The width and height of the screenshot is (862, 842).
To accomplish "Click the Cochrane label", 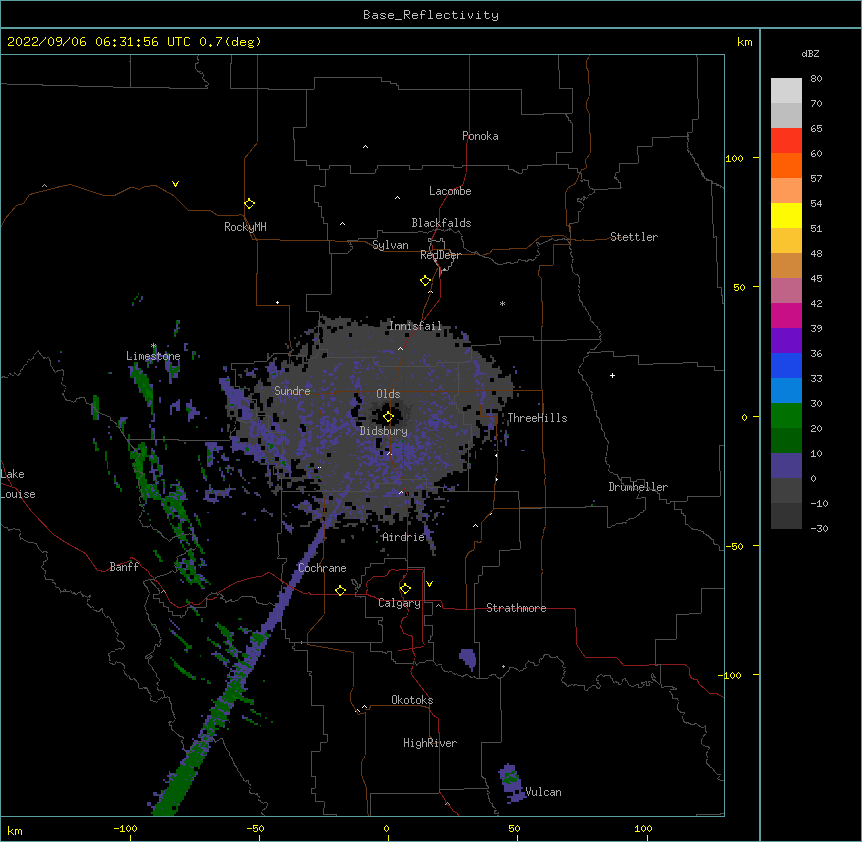I will [322, 568].
